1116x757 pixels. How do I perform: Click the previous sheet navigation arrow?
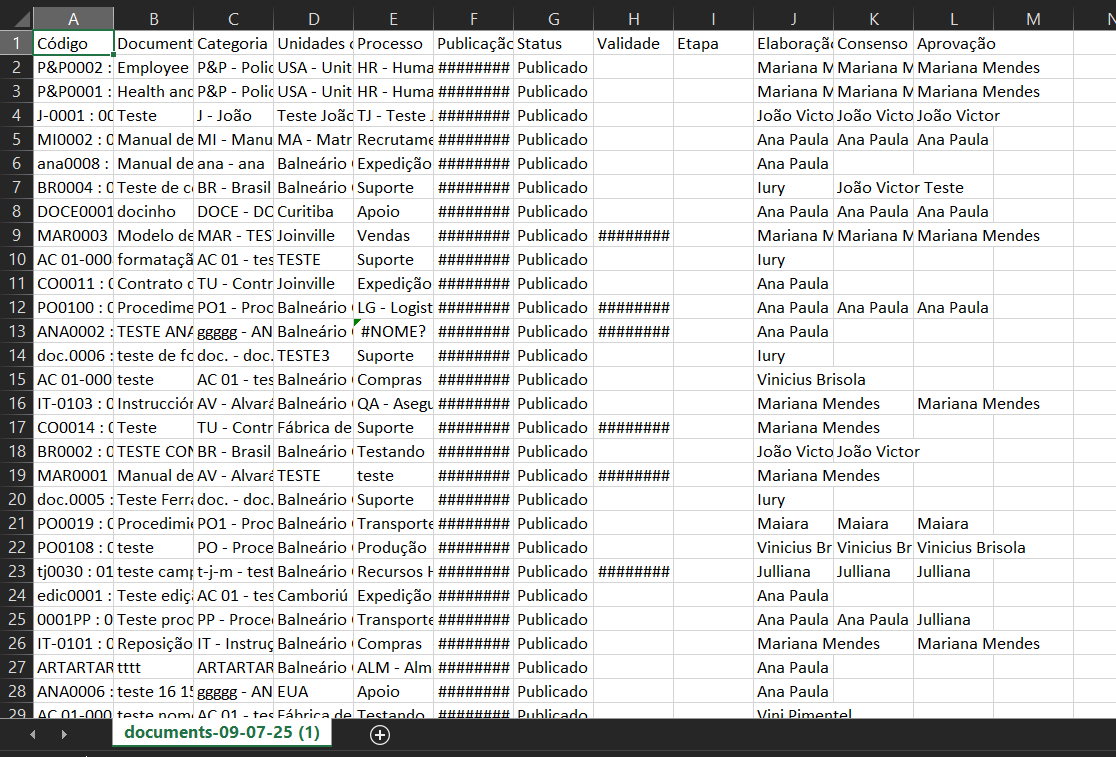coord(33,734)
